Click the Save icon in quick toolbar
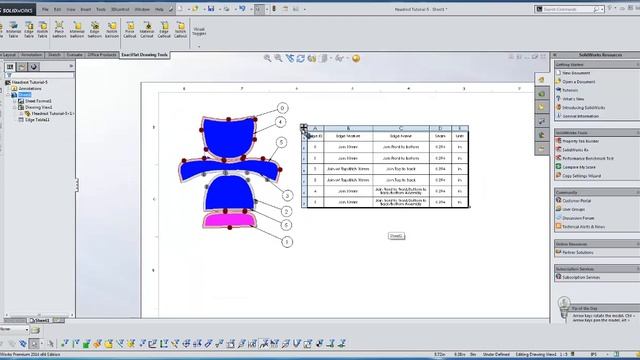 (211, 9)
